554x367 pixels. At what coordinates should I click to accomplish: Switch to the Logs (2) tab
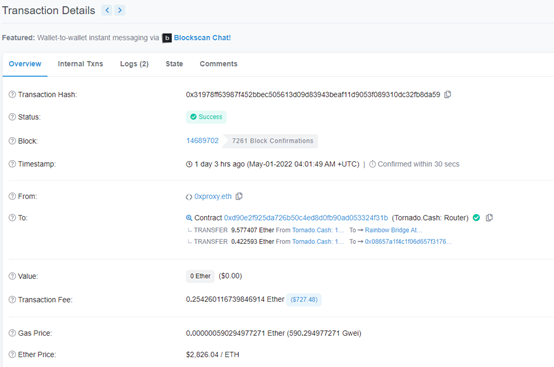point(134,64)
